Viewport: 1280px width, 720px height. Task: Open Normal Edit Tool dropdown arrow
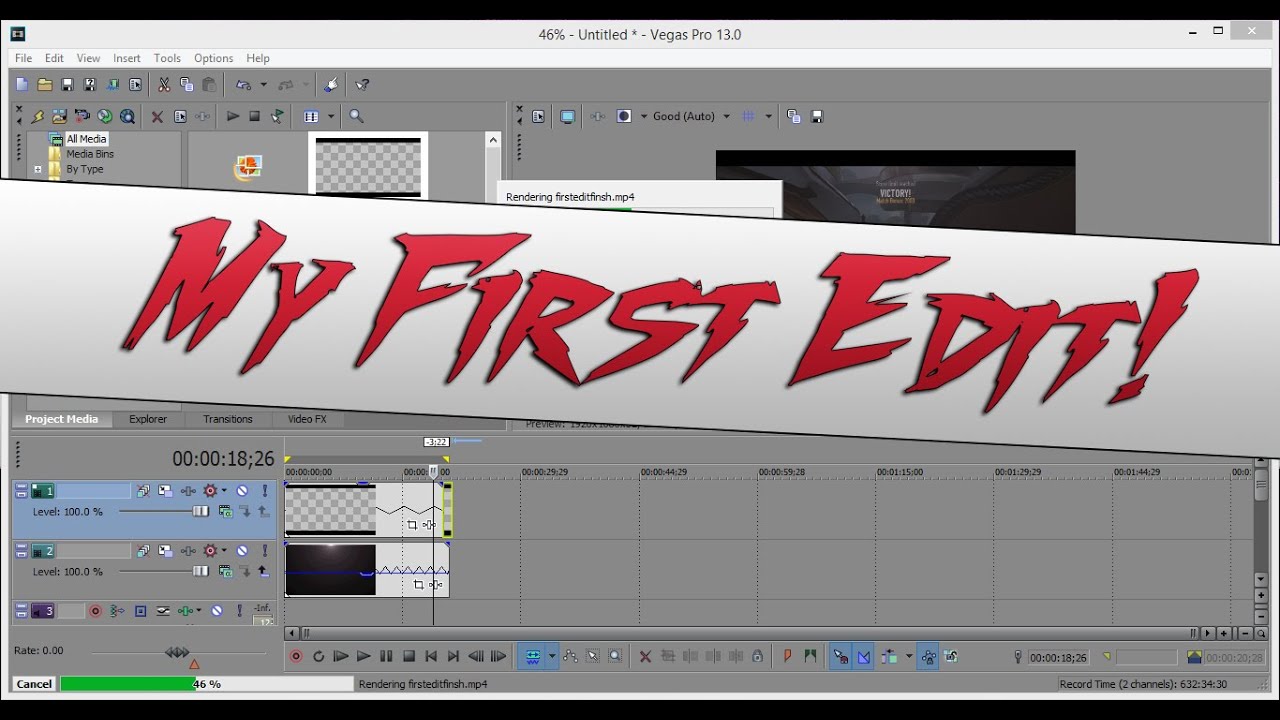[x=552, y=657]
